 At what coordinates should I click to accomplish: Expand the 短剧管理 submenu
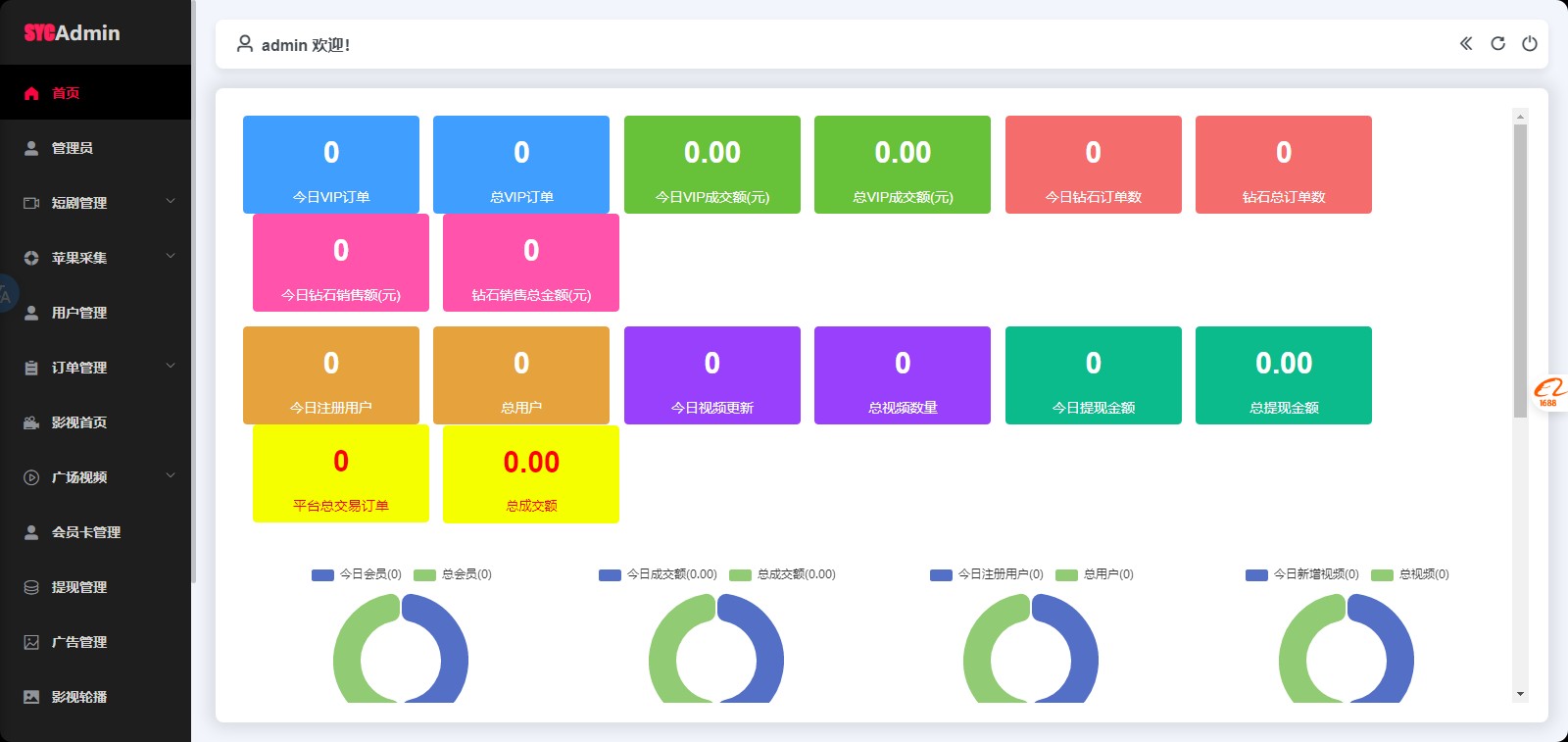click(171, 202)
